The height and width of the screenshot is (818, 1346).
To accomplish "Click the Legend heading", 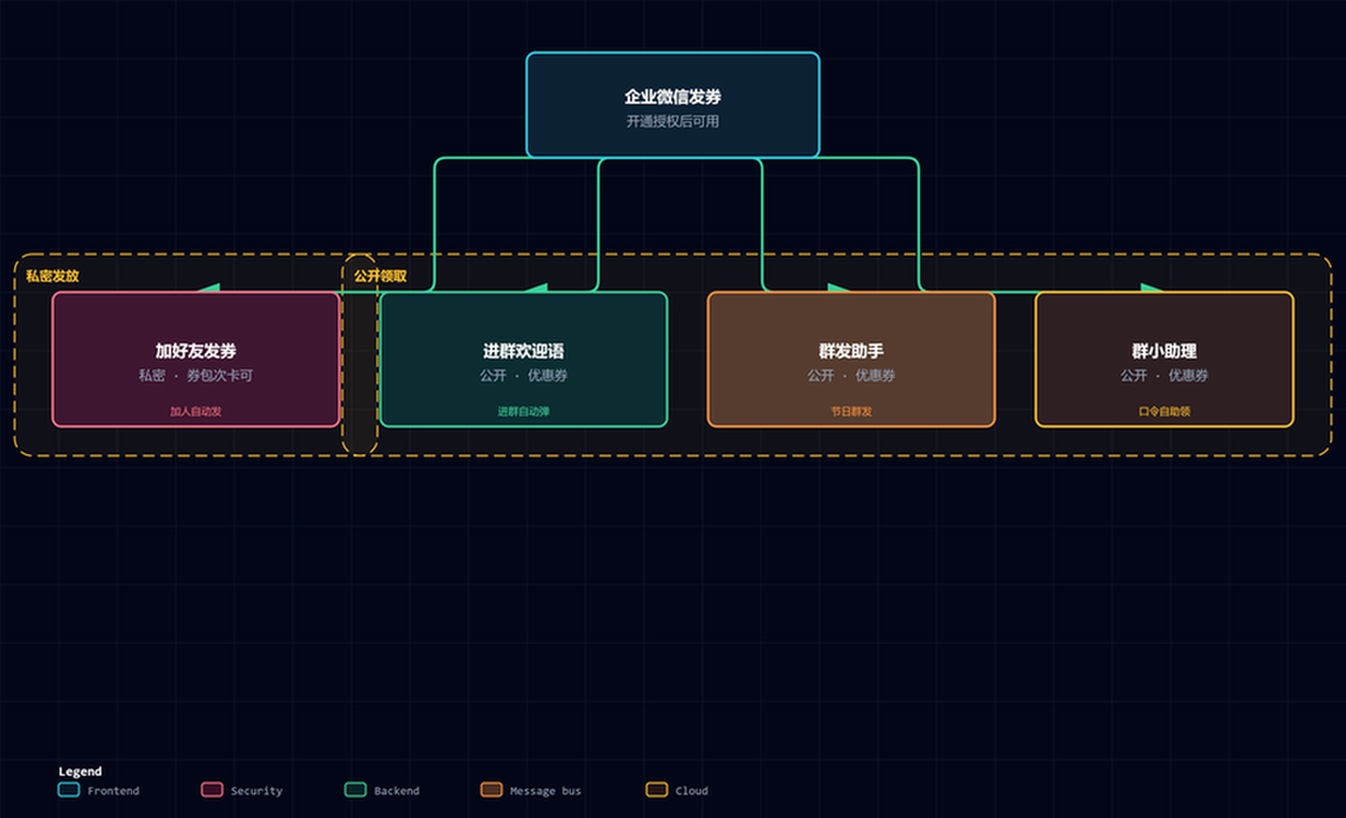I will [80, 771].
